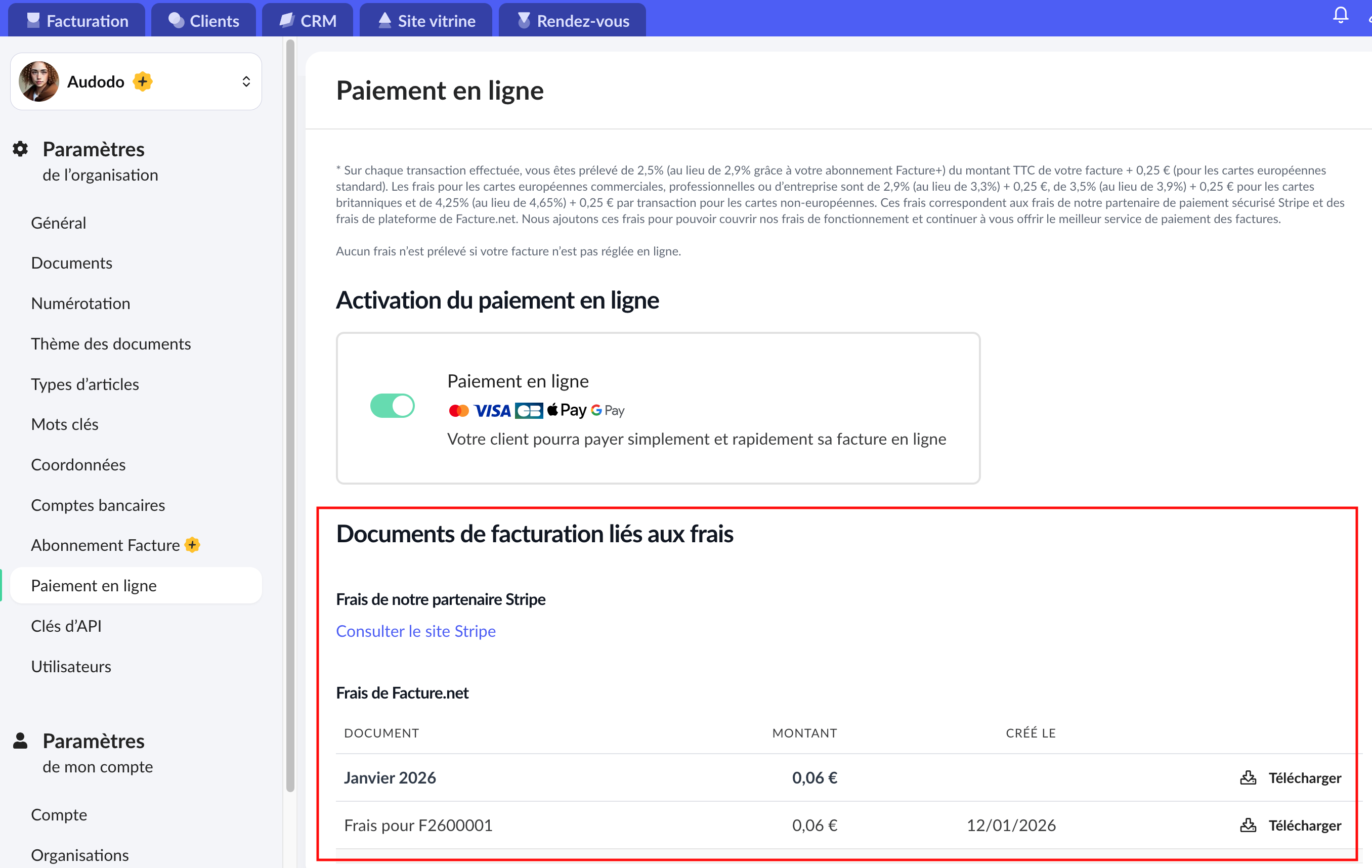1372x868 pixels.
Task: Click the gear icon beside Paramètres
Action: click(21, 149)
